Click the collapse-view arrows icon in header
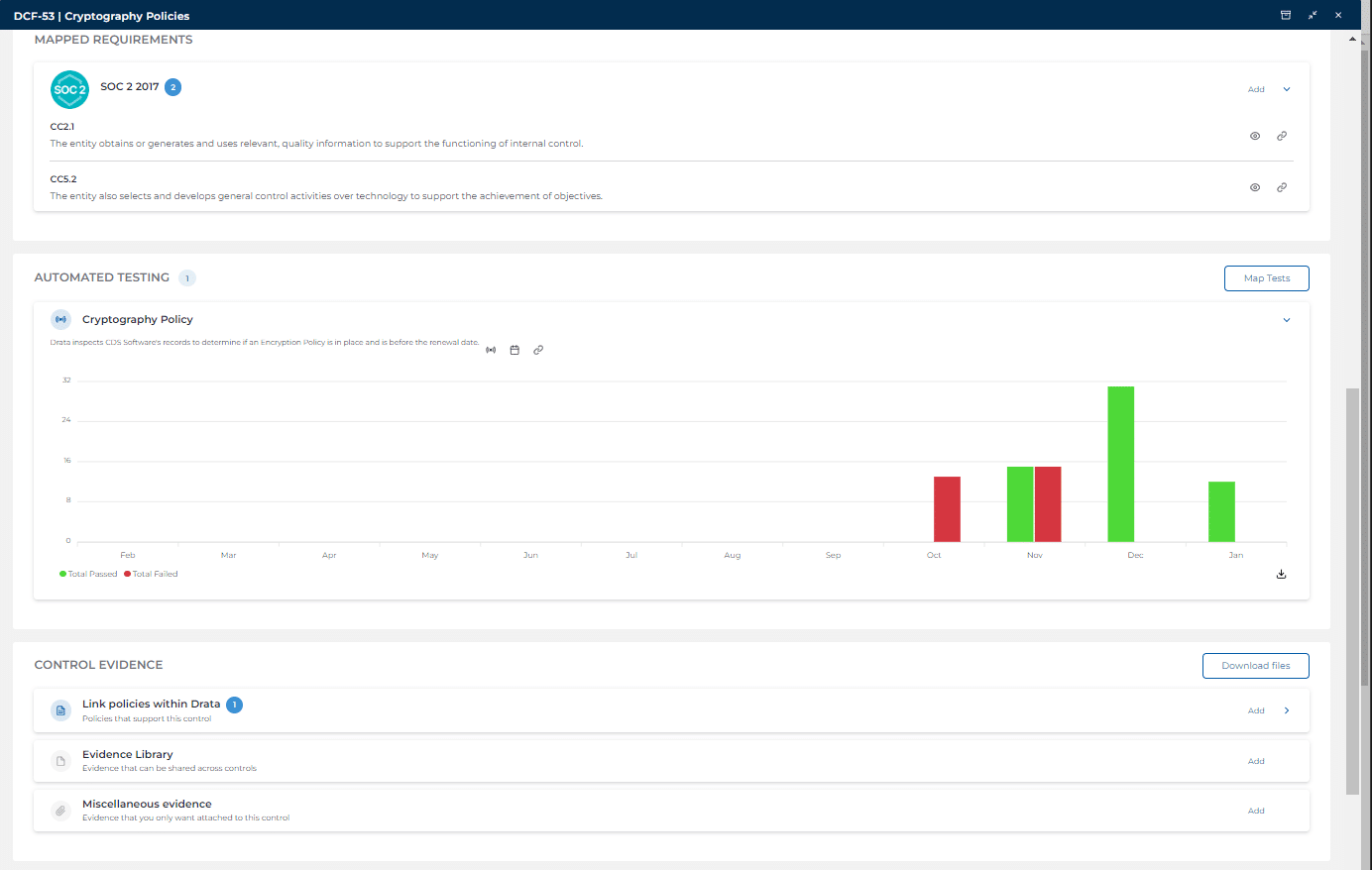Image resolution: width=1372 pixels, height=870 pixels. click(1313, 15)
